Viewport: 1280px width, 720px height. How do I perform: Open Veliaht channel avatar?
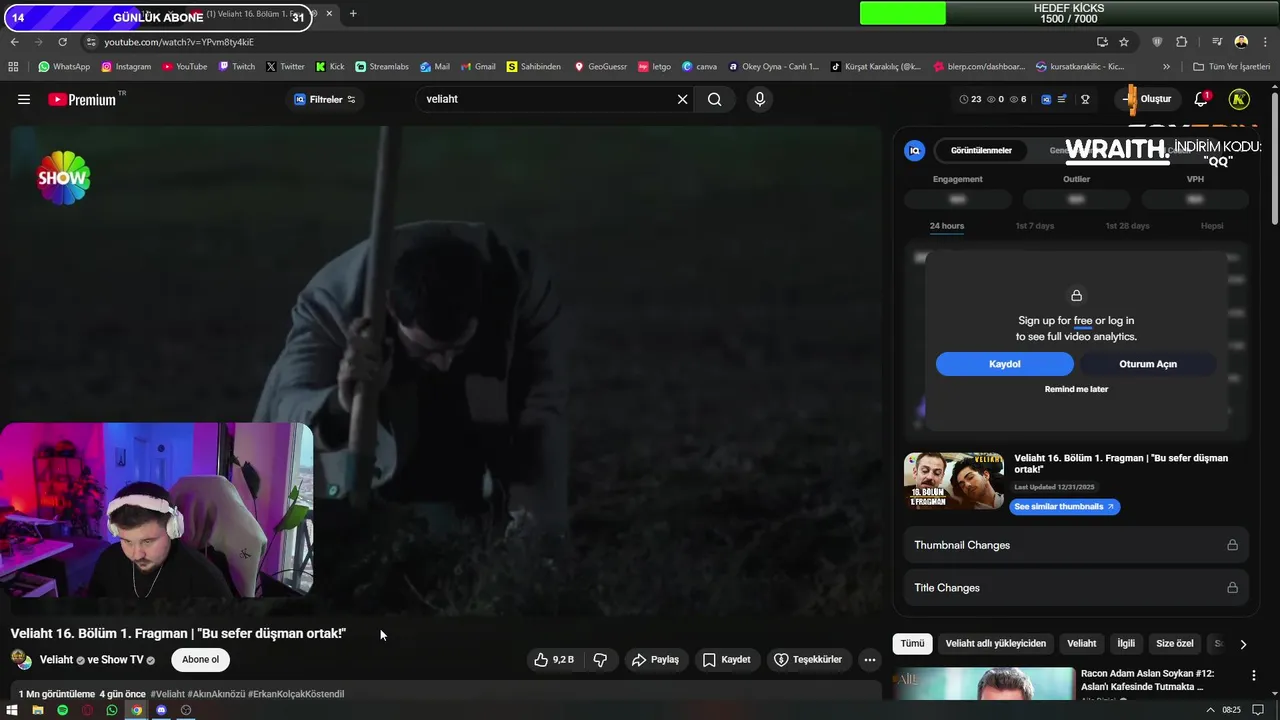[x=21, y=659]
